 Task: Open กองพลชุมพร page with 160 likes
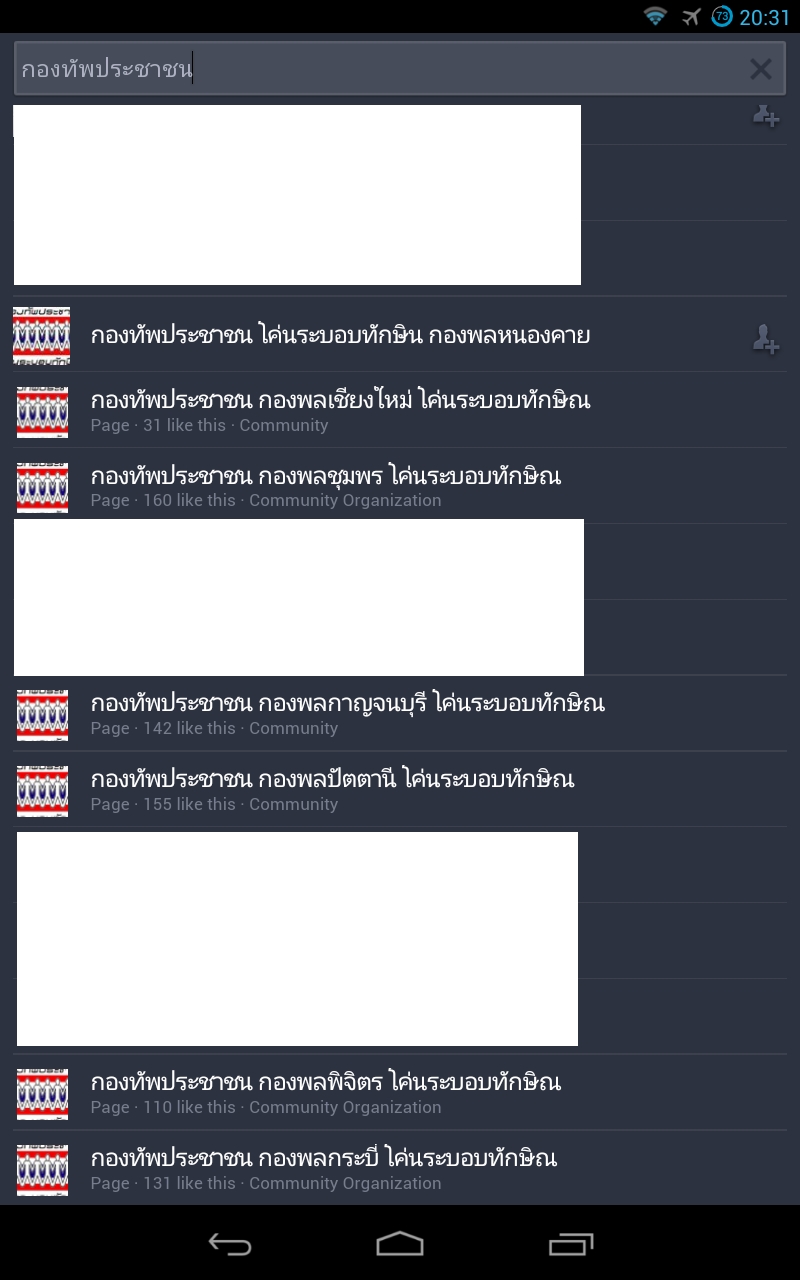(x=400, y=486)
